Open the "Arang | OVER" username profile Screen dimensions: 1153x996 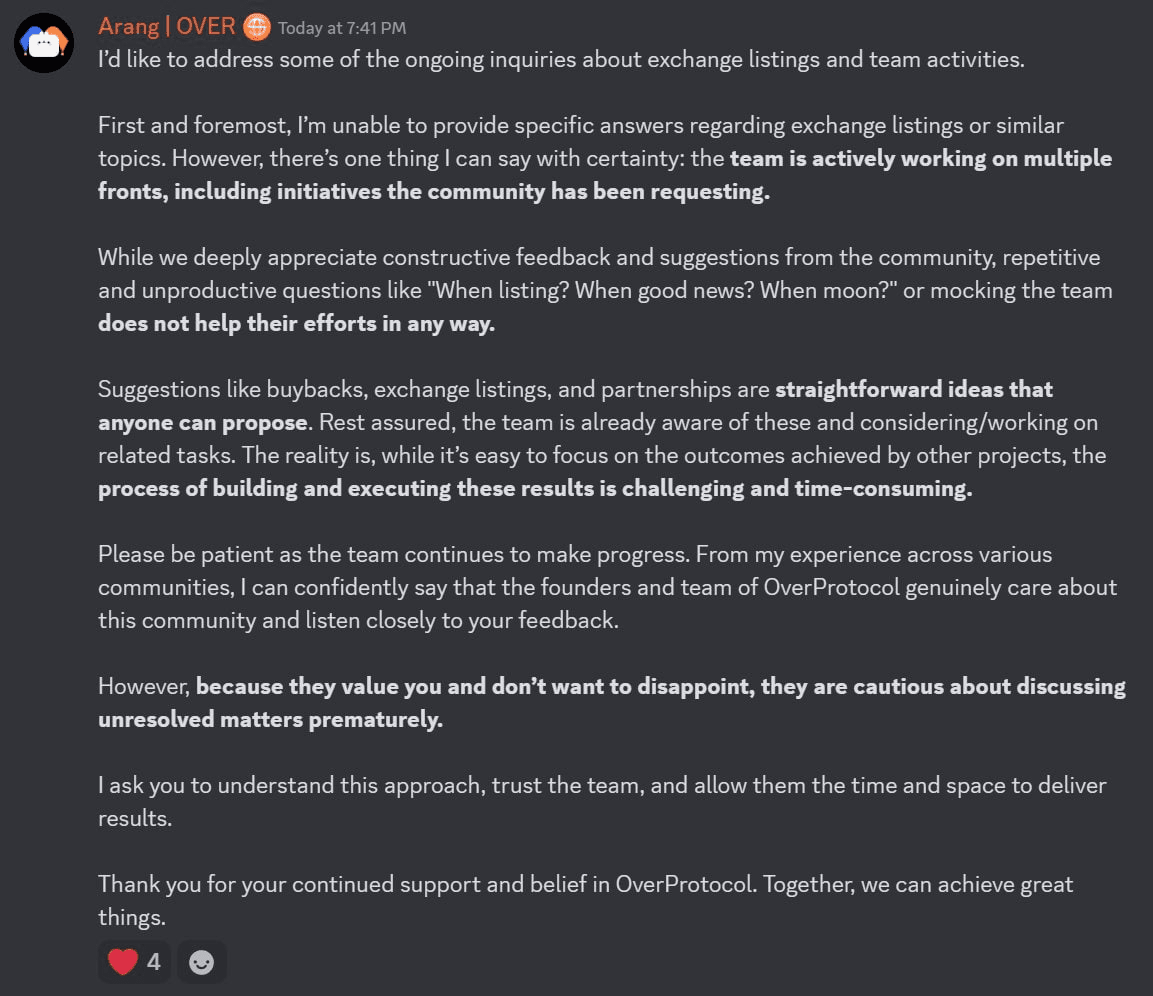[167, 27]
